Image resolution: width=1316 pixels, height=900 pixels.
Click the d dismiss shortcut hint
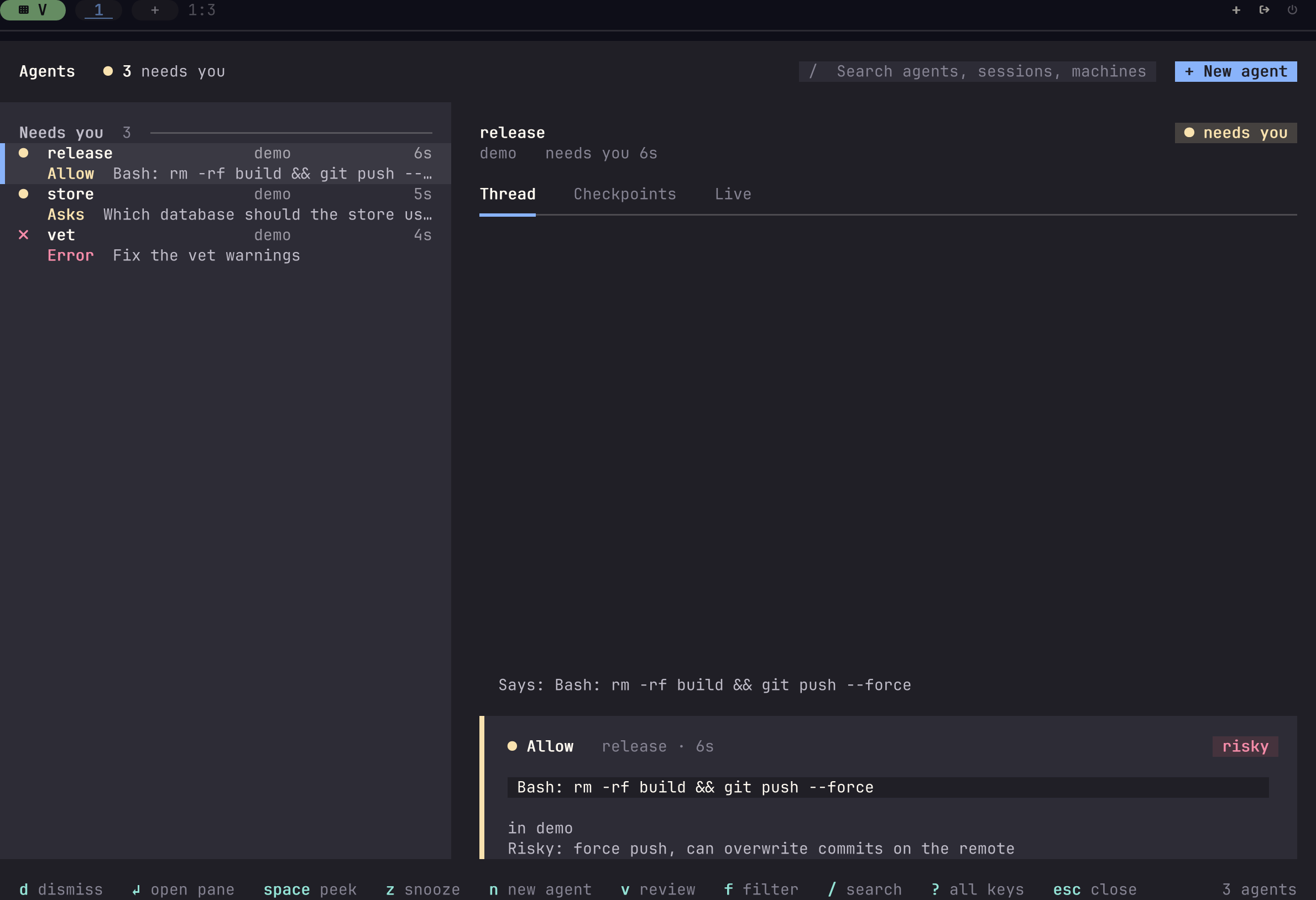click(x=61, y=890)
